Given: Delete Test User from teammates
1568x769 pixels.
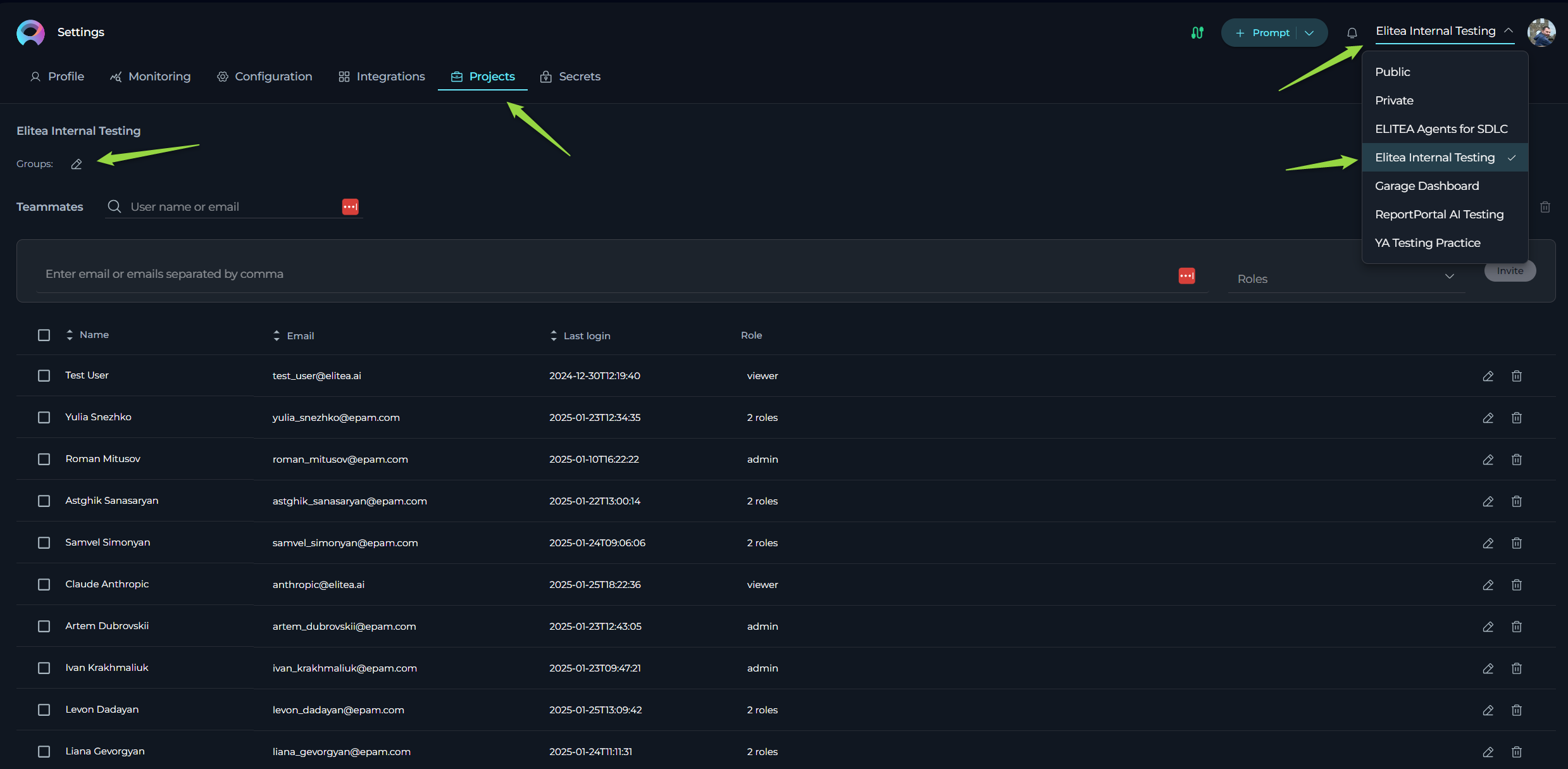Looking at the screenshot, I should tap(1517, 376).
